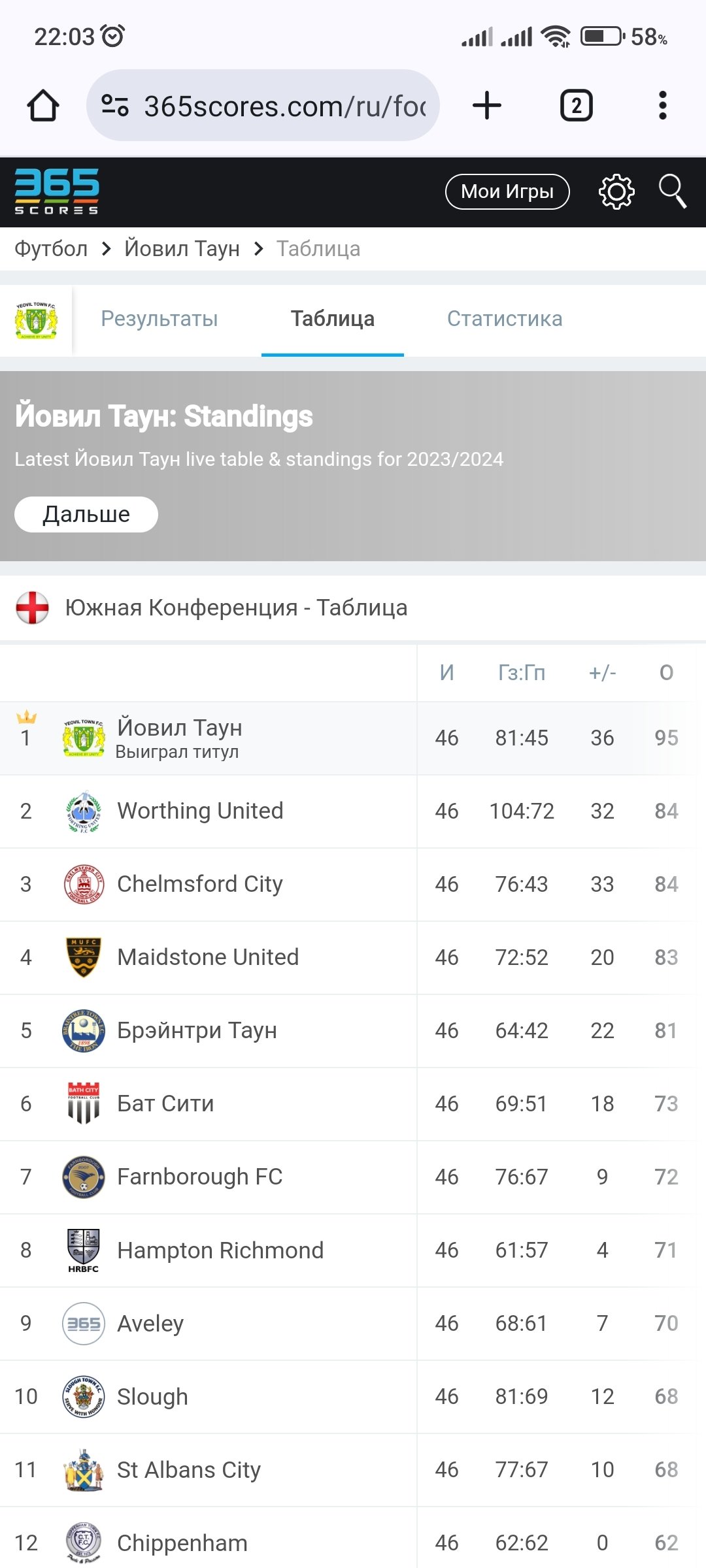Open Йовил Таун breadcrumb link
Viewport: 706px width, 1568px height.
[182, 249]
